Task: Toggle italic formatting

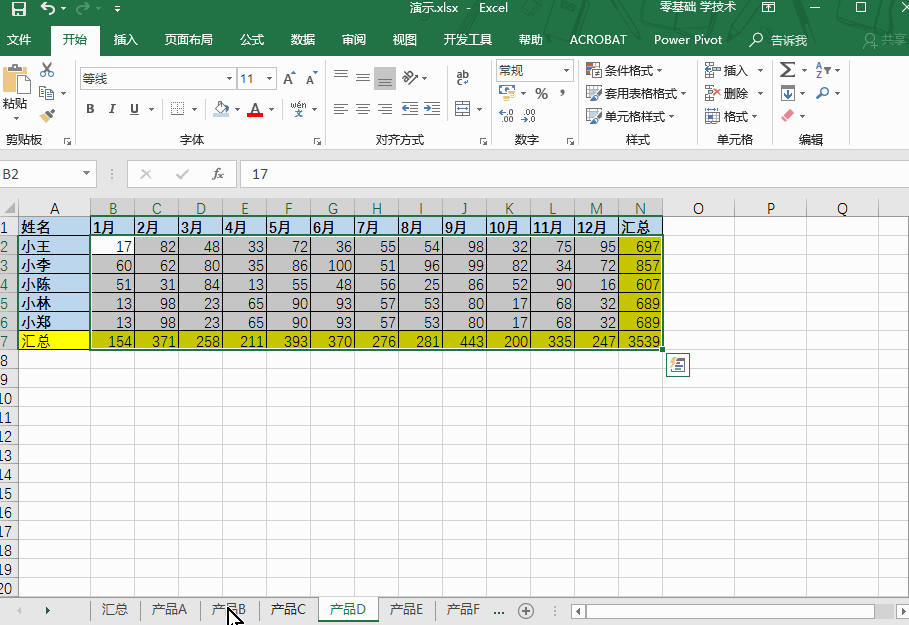Action: click(112, 109)
